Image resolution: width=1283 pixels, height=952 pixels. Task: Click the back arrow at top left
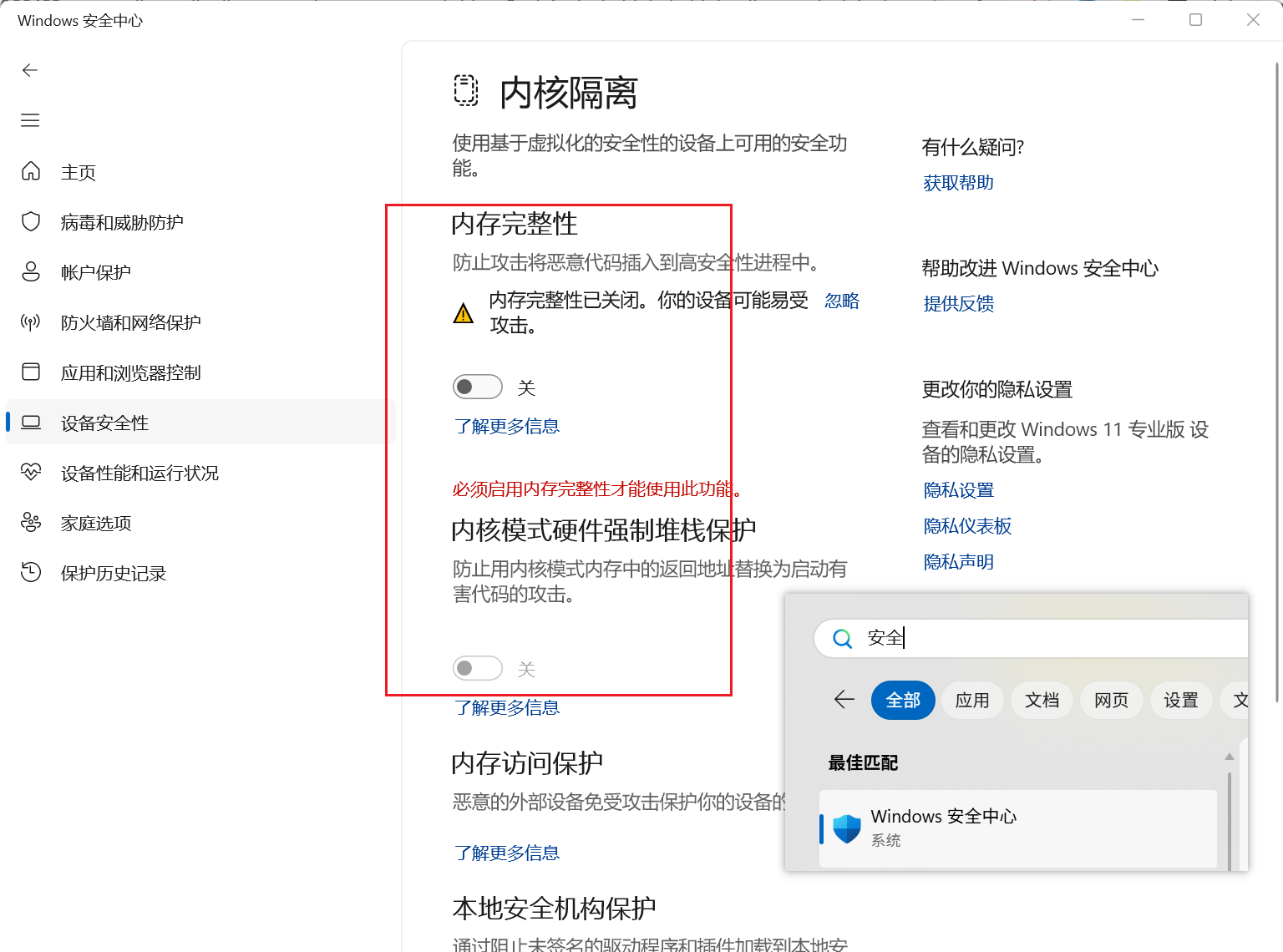[30, 70]
